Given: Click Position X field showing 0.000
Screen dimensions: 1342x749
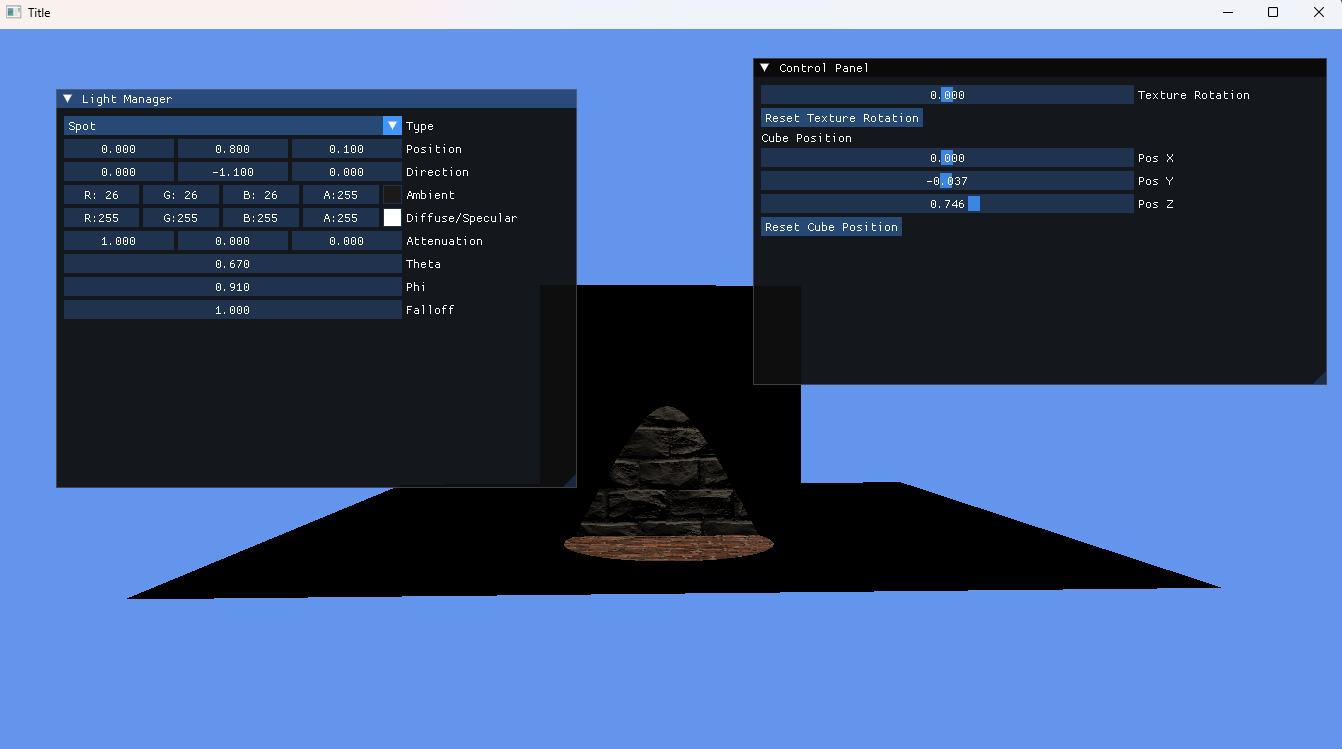Looking at the screenshot, I should click(x=119, y=149).
